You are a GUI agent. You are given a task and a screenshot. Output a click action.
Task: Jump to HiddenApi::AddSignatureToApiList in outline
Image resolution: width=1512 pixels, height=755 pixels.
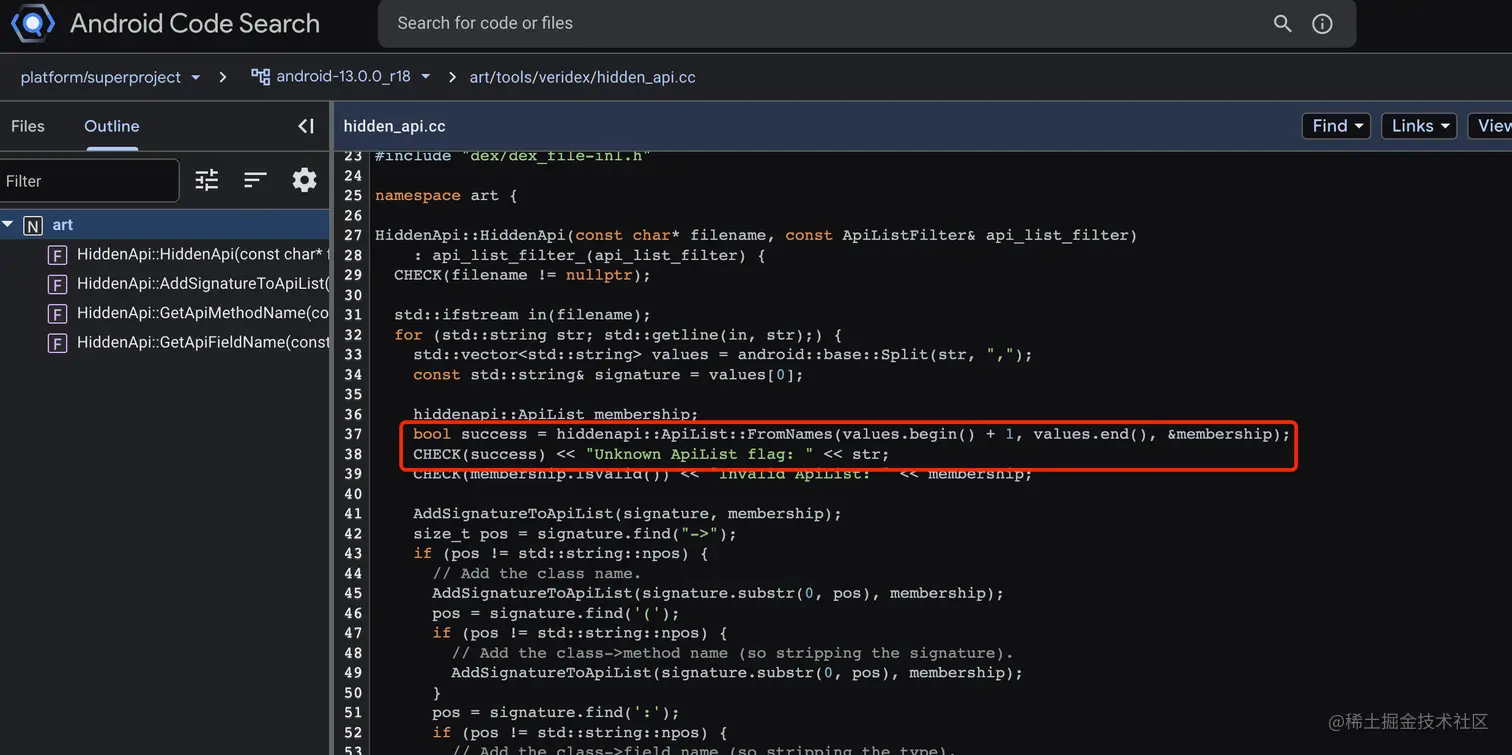click(x=202, y=284)
